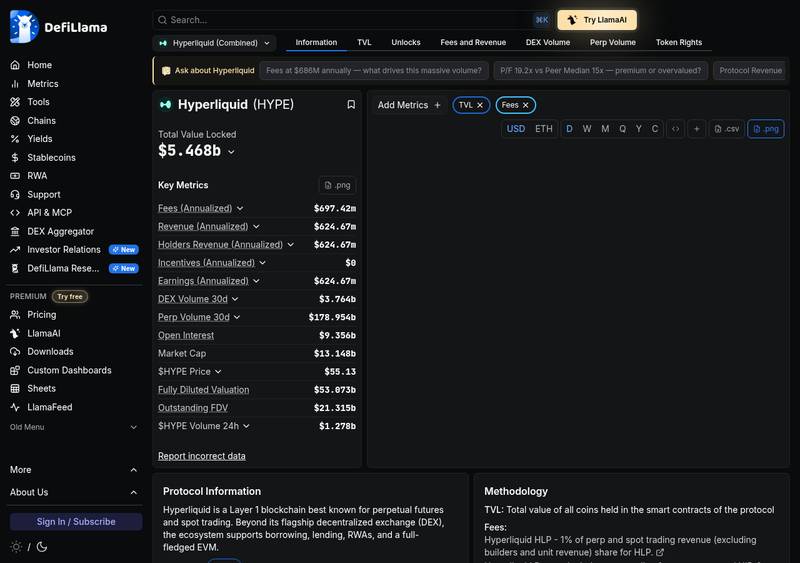Viewport: 800px width, 563px height.
Task: Expand Holders Revenue (Annualized) row
Action: point(290,244)
